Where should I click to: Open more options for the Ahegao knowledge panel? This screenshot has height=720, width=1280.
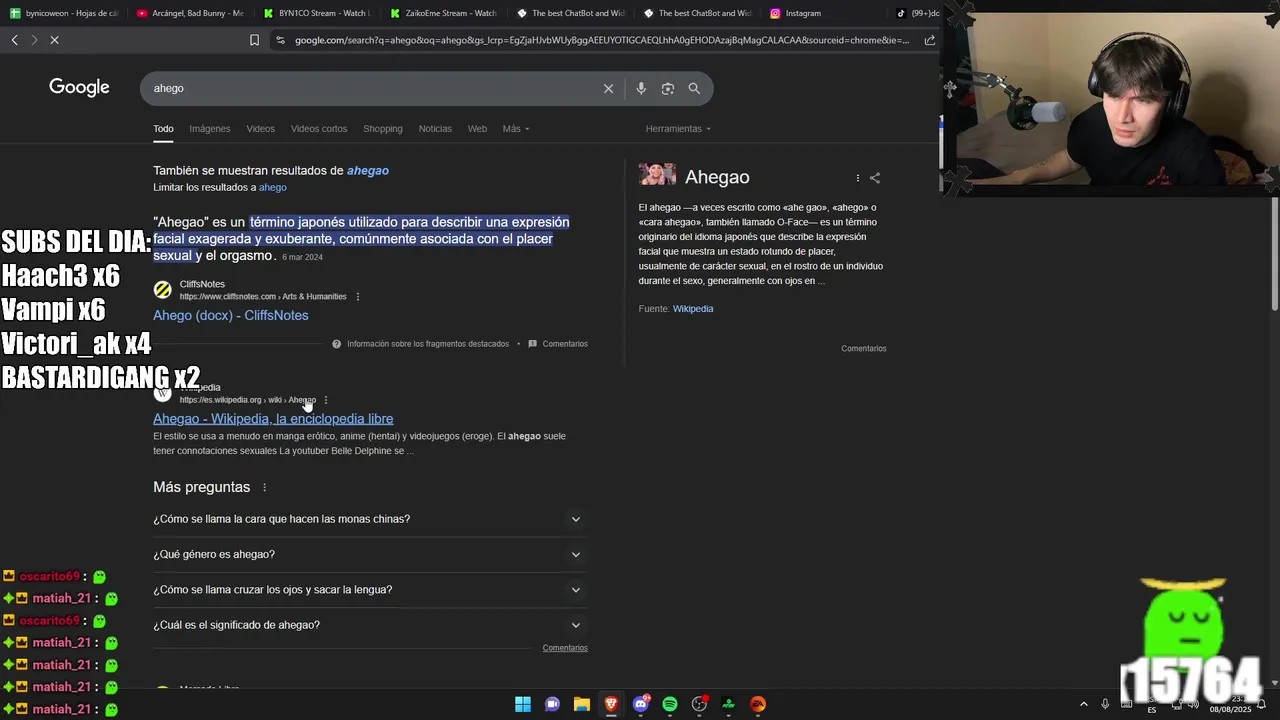(x=857, y=178)
